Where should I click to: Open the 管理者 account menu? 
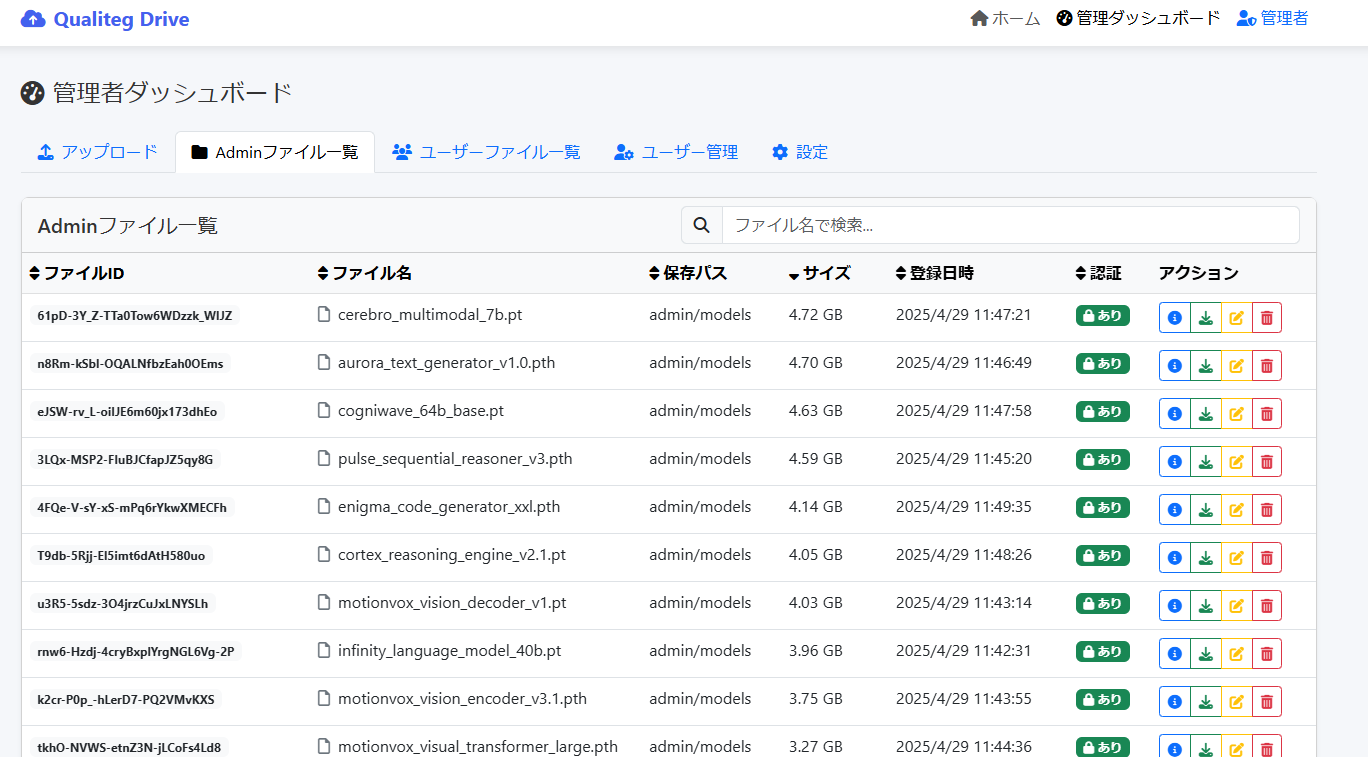tap(1272, 18)
